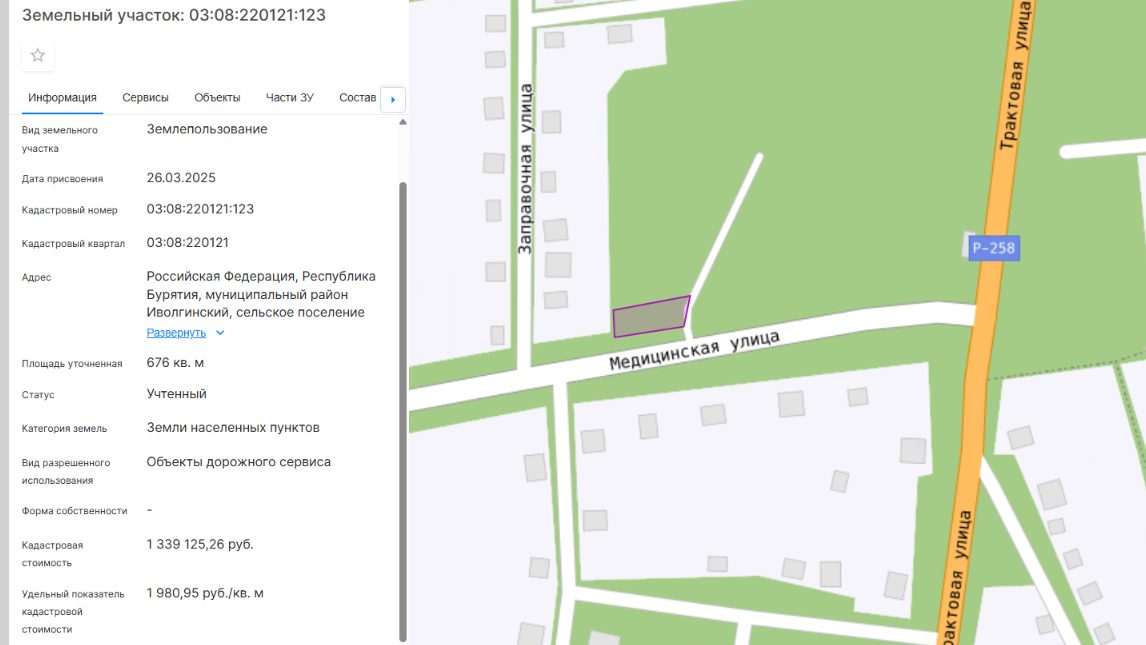Screen dimensions: 1146x645
Task: Click the info panel scrollbar thumb
Action: (403, 411)
